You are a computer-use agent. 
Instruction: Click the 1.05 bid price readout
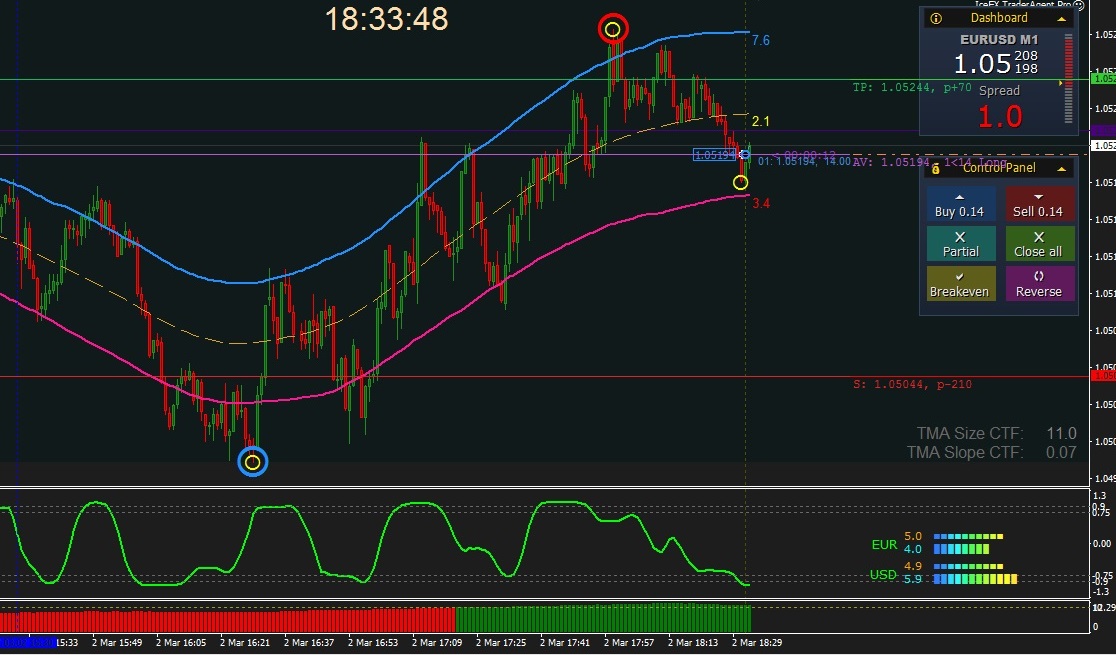click(x=982, y=64)
